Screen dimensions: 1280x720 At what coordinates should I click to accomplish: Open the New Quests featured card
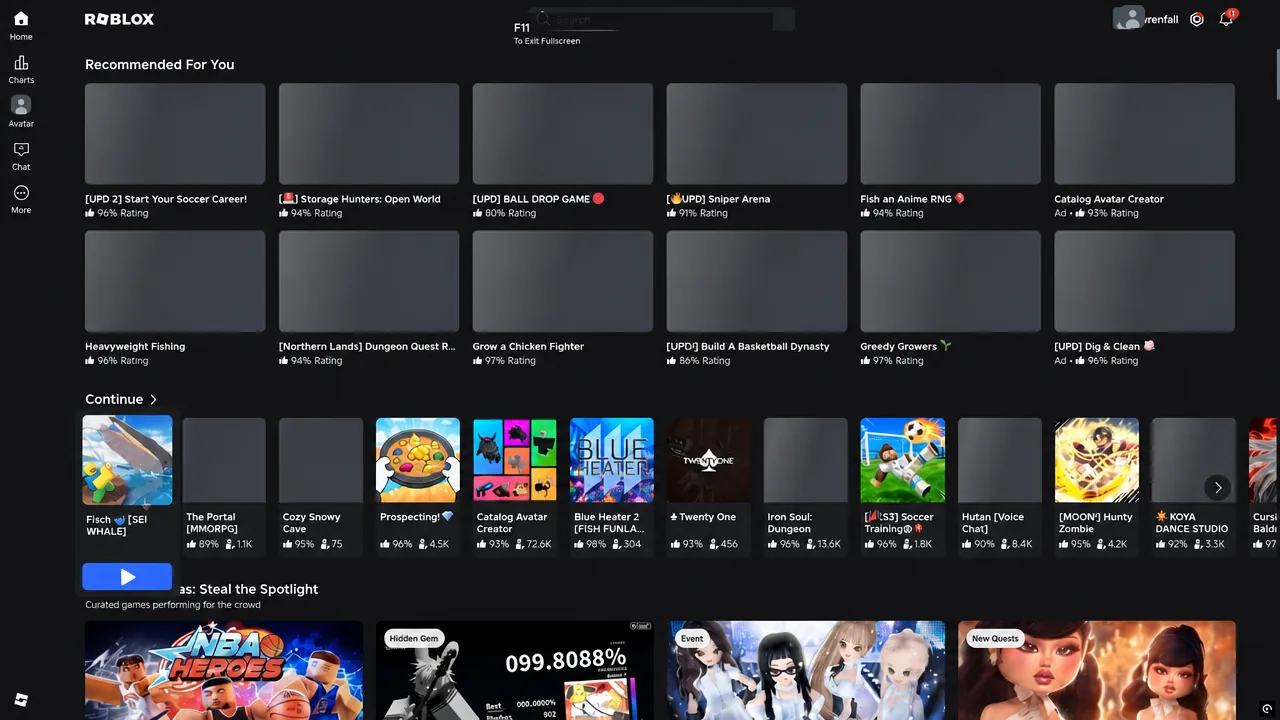(x=1097, y=670)
